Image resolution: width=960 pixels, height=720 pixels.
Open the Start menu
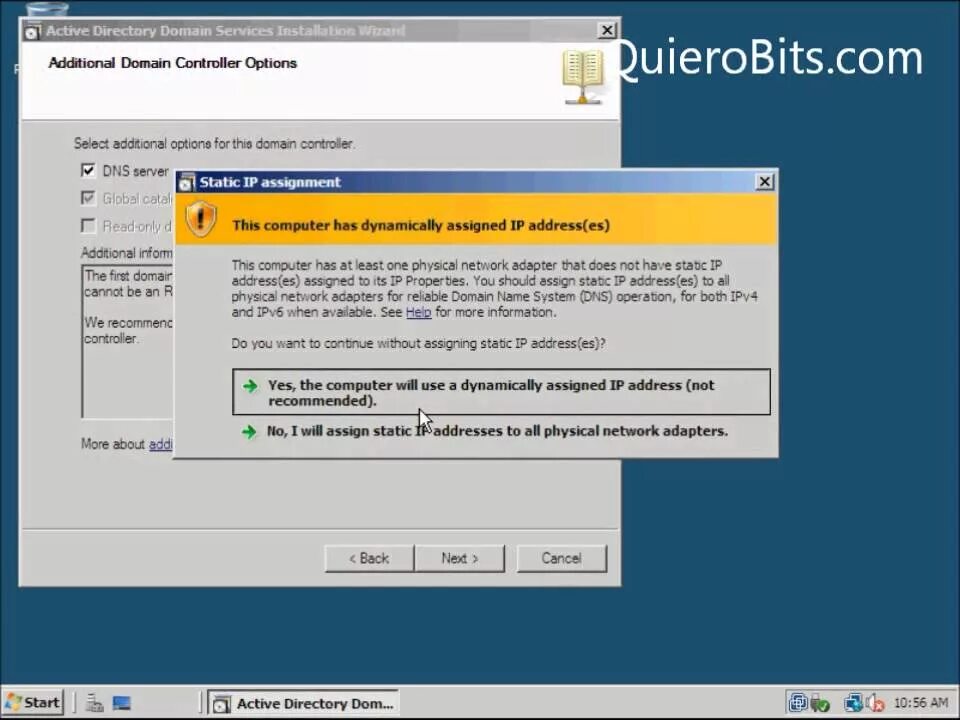[x=33, y=703]
